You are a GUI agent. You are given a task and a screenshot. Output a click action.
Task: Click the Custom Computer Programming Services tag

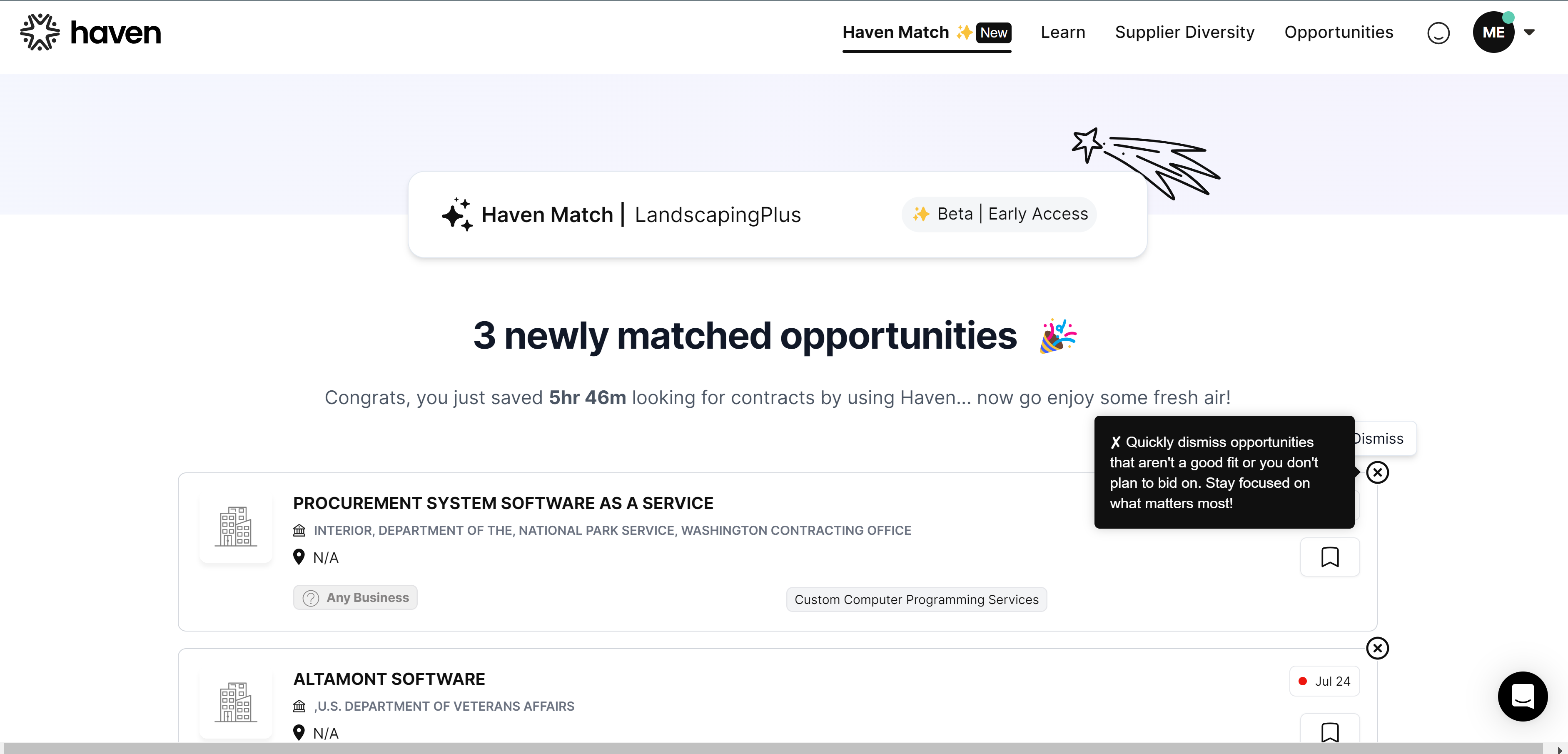coord(916,599)
